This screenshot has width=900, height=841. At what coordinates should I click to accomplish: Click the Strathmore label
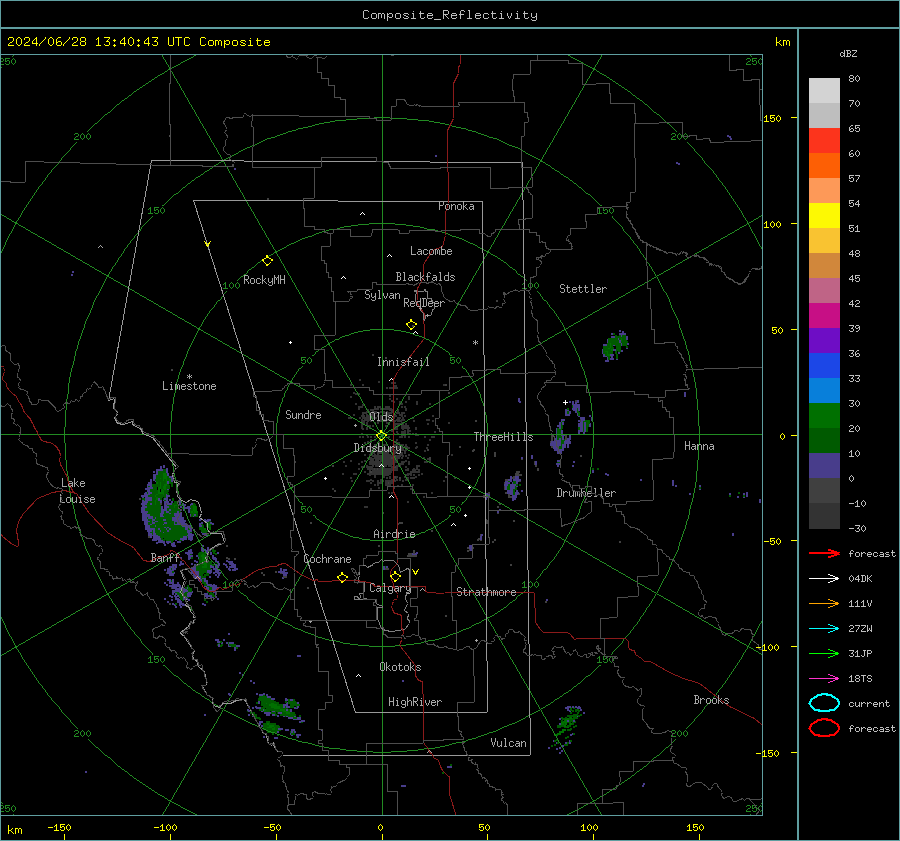pyautogui.click(x=486, y=592)
